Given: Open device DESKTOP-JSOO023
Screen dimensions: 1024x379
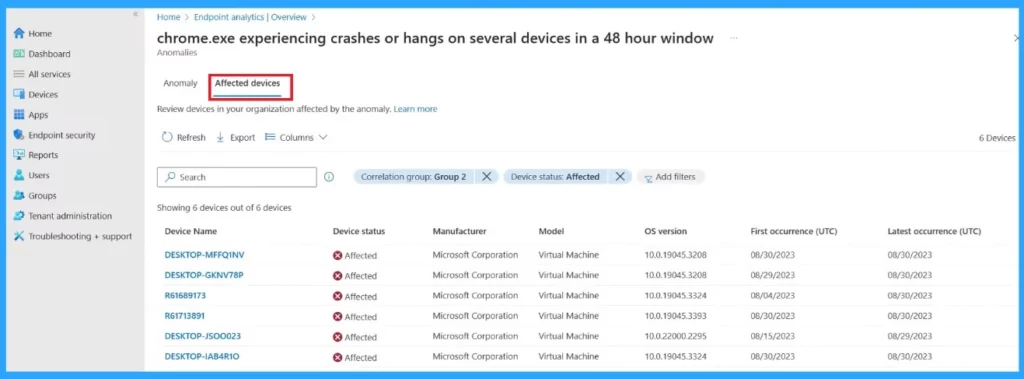Looking at the screenshot, I should (203, 336).
